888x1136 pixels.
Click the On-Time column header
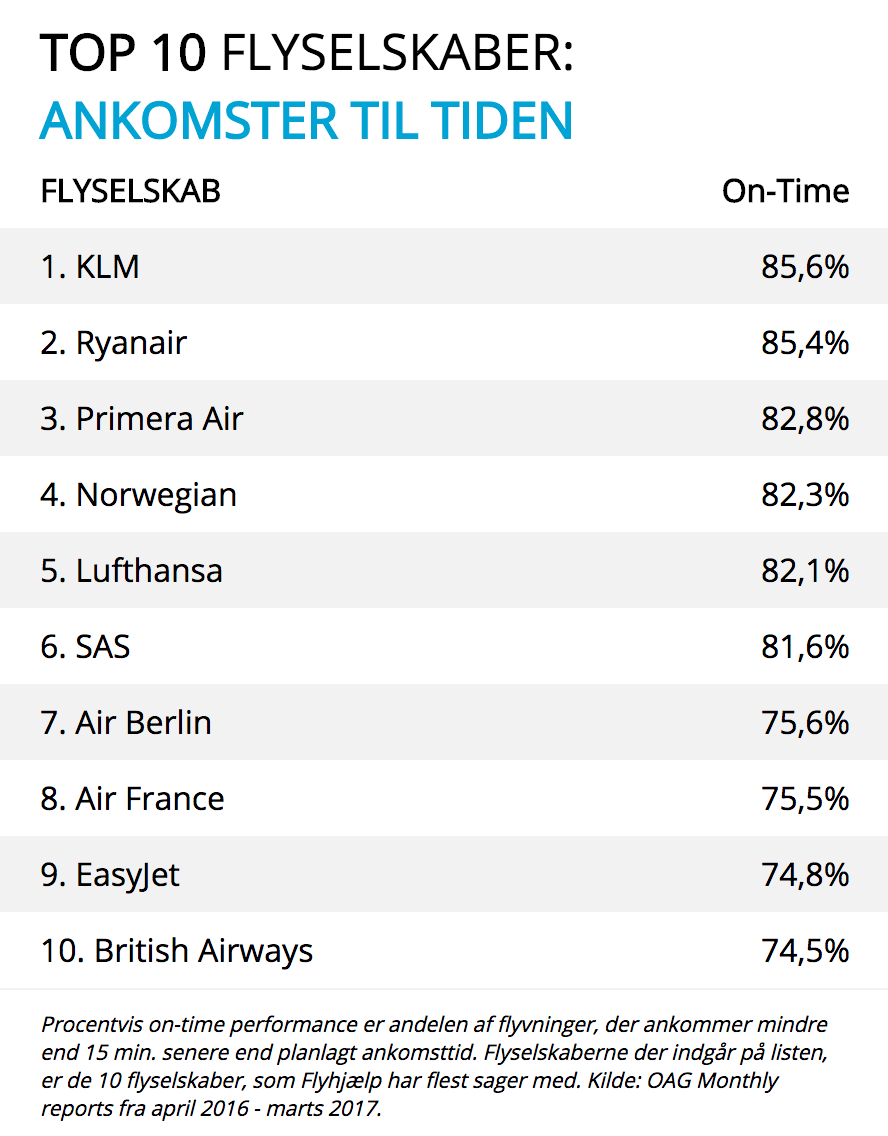click(x=785, y=191)
